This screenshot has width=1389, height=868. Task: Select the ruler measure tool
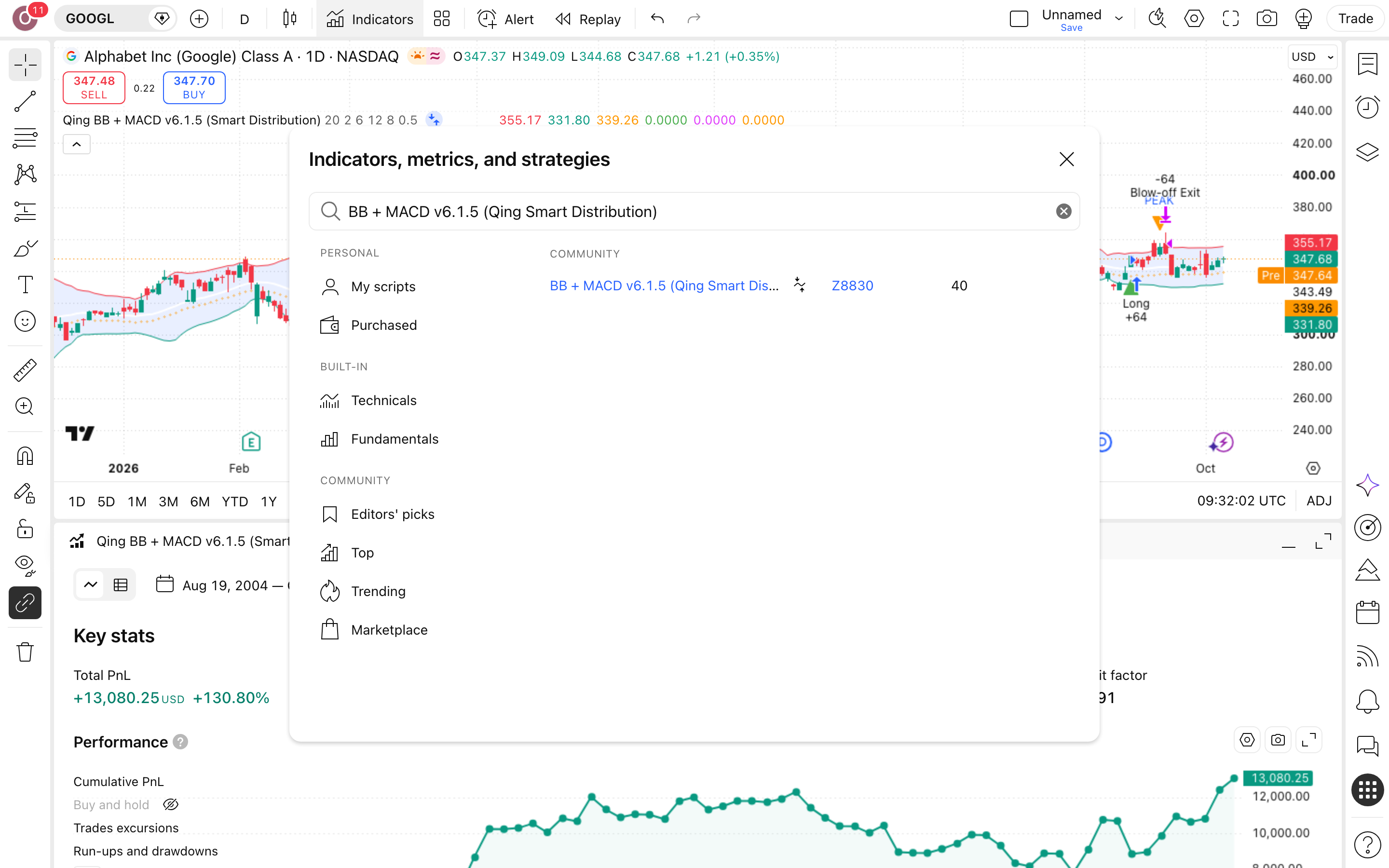(25, 370)
